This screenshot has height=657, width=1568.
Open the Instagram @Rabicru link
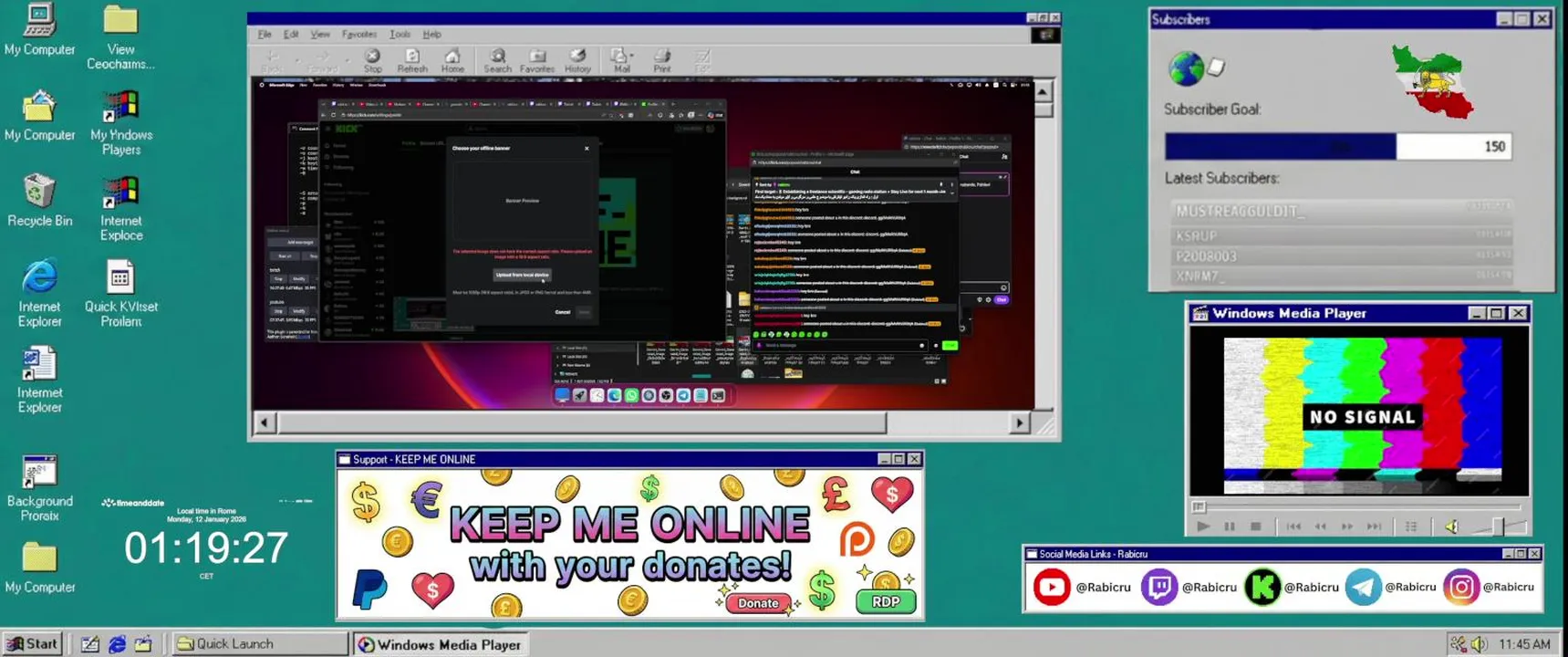tap(1489, 587)
